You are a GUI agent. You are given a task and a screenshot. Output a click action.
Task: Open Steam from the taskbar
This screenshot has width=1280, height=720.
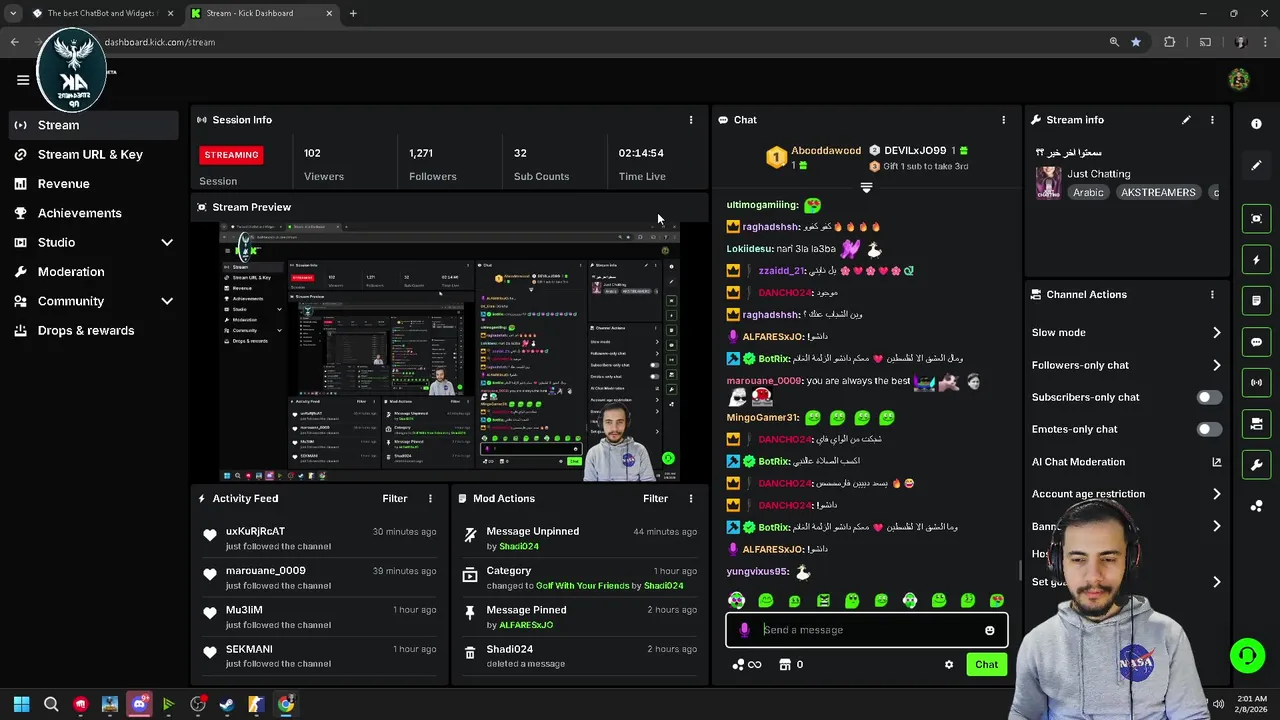tap(227, 704)
